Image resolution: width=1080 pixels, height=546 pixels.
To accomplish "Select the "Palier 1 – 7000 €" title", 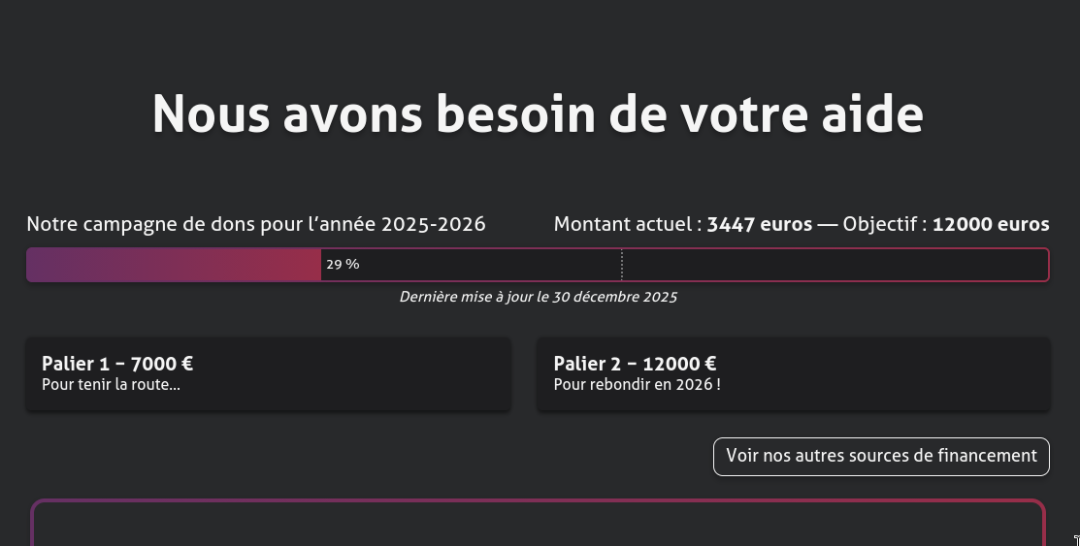I will (x=117, y=364).
